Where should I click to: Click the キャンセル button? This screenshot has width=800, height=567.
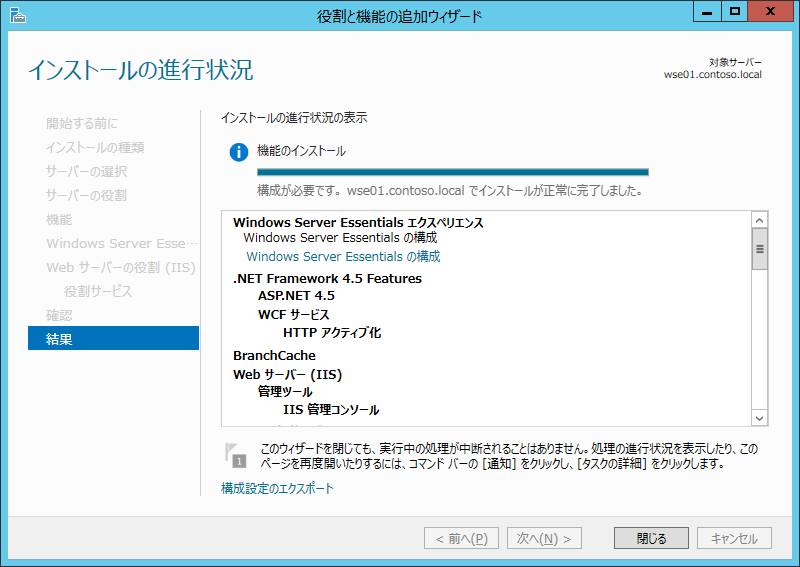pyautogui.click(x=734, y=538)
